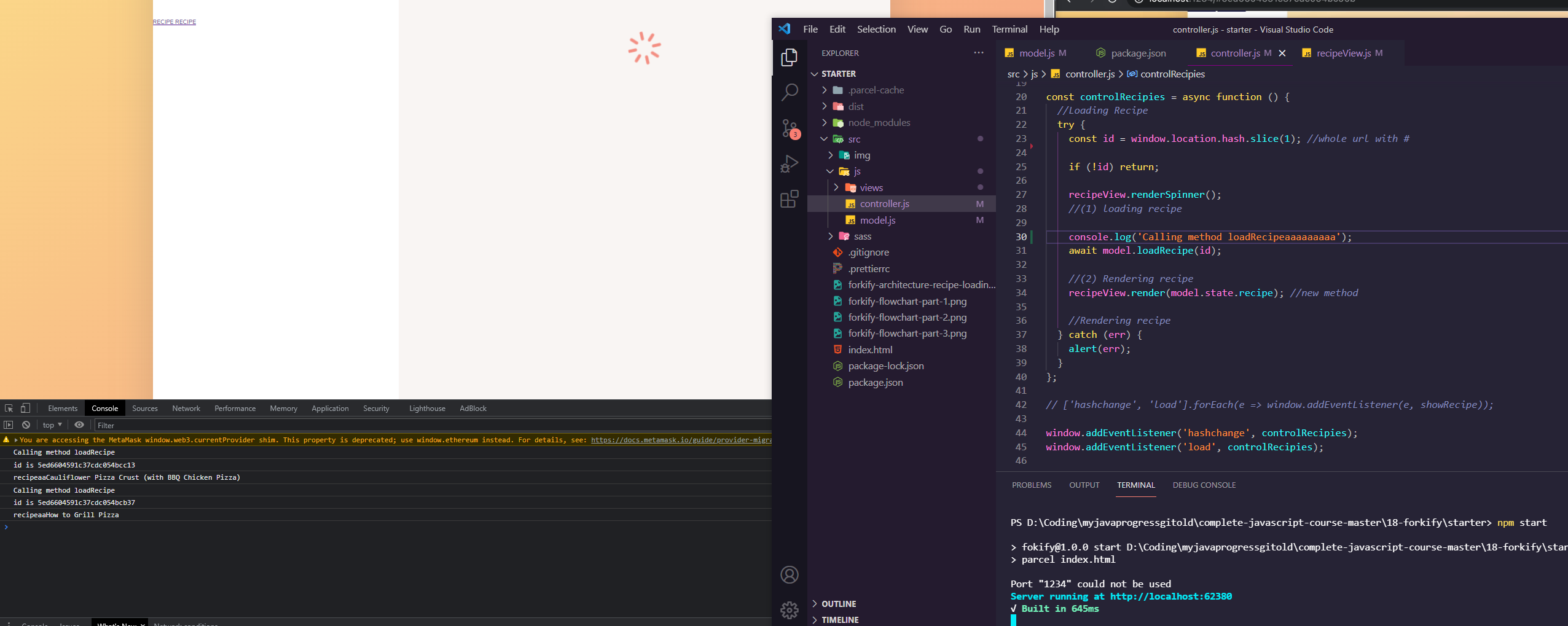
Task: Clear the DevTools console with the ban icon
Action: click(x=26, y=425)
